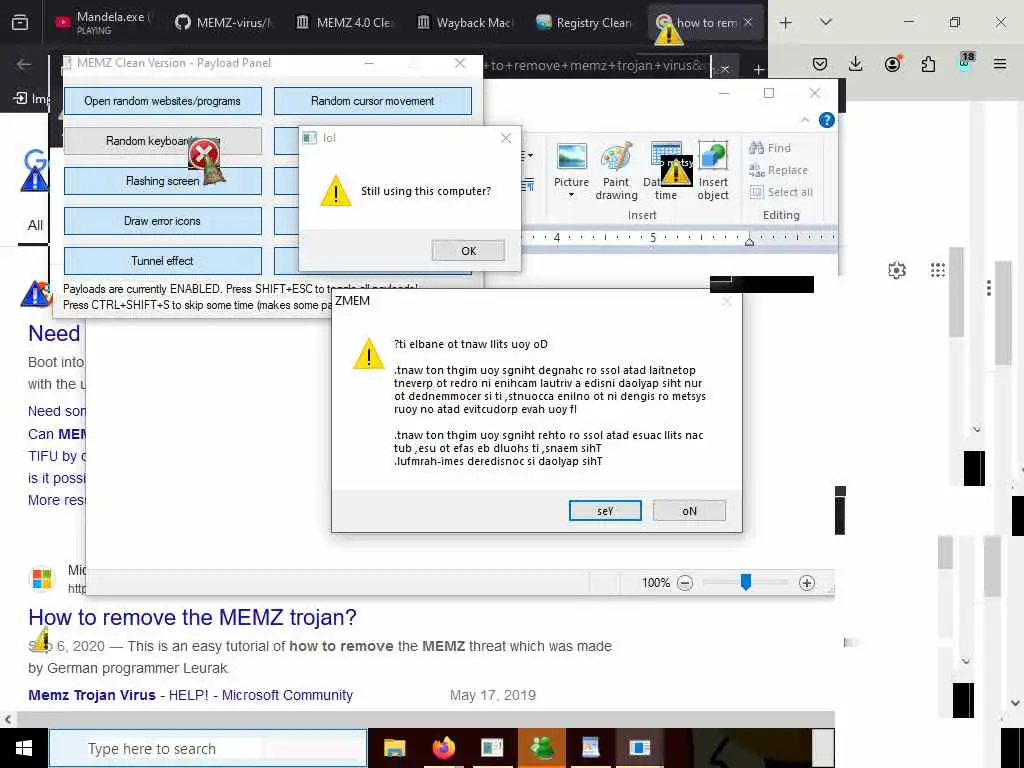Click the Type here to search box
1024x768 pixels.
208,748
